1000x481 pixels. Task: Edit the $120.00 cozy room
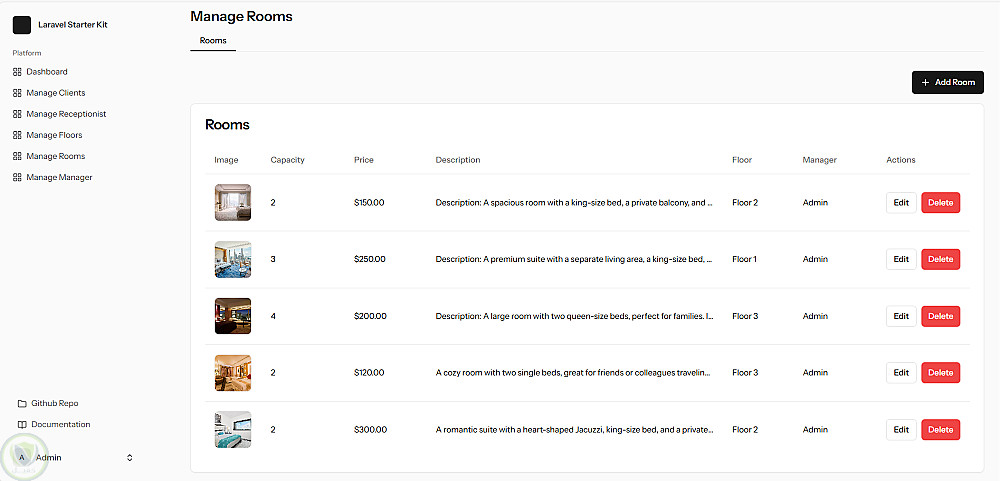(901, 373)
